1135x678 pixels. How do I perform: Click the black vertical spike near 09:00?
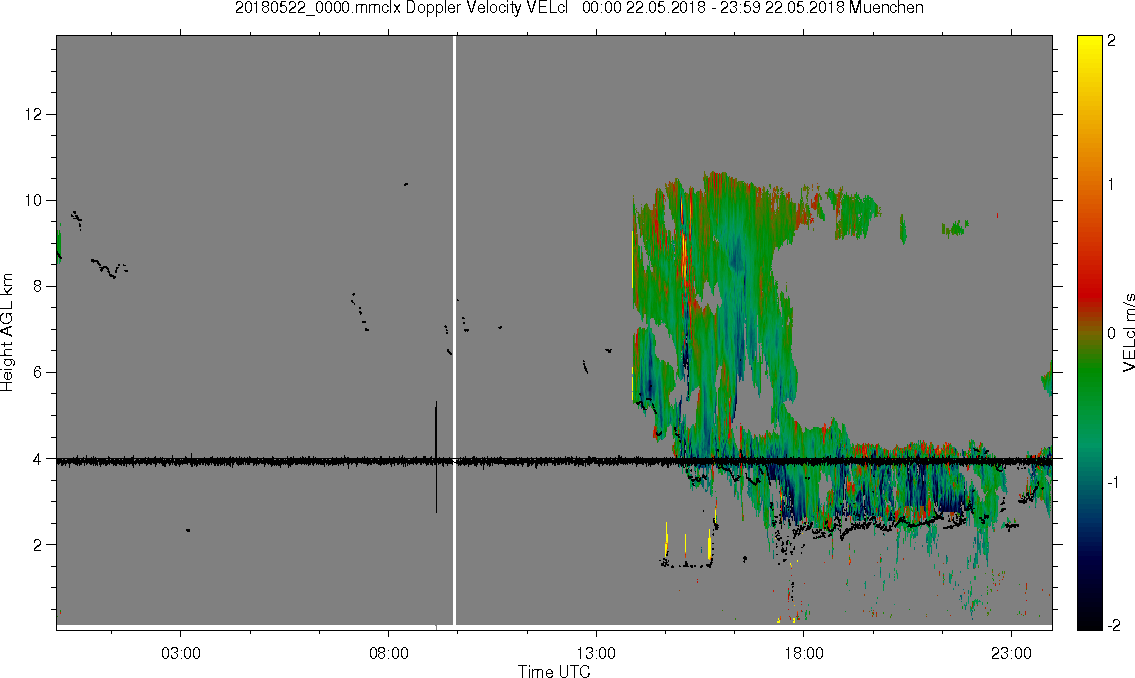coord(436,457)
